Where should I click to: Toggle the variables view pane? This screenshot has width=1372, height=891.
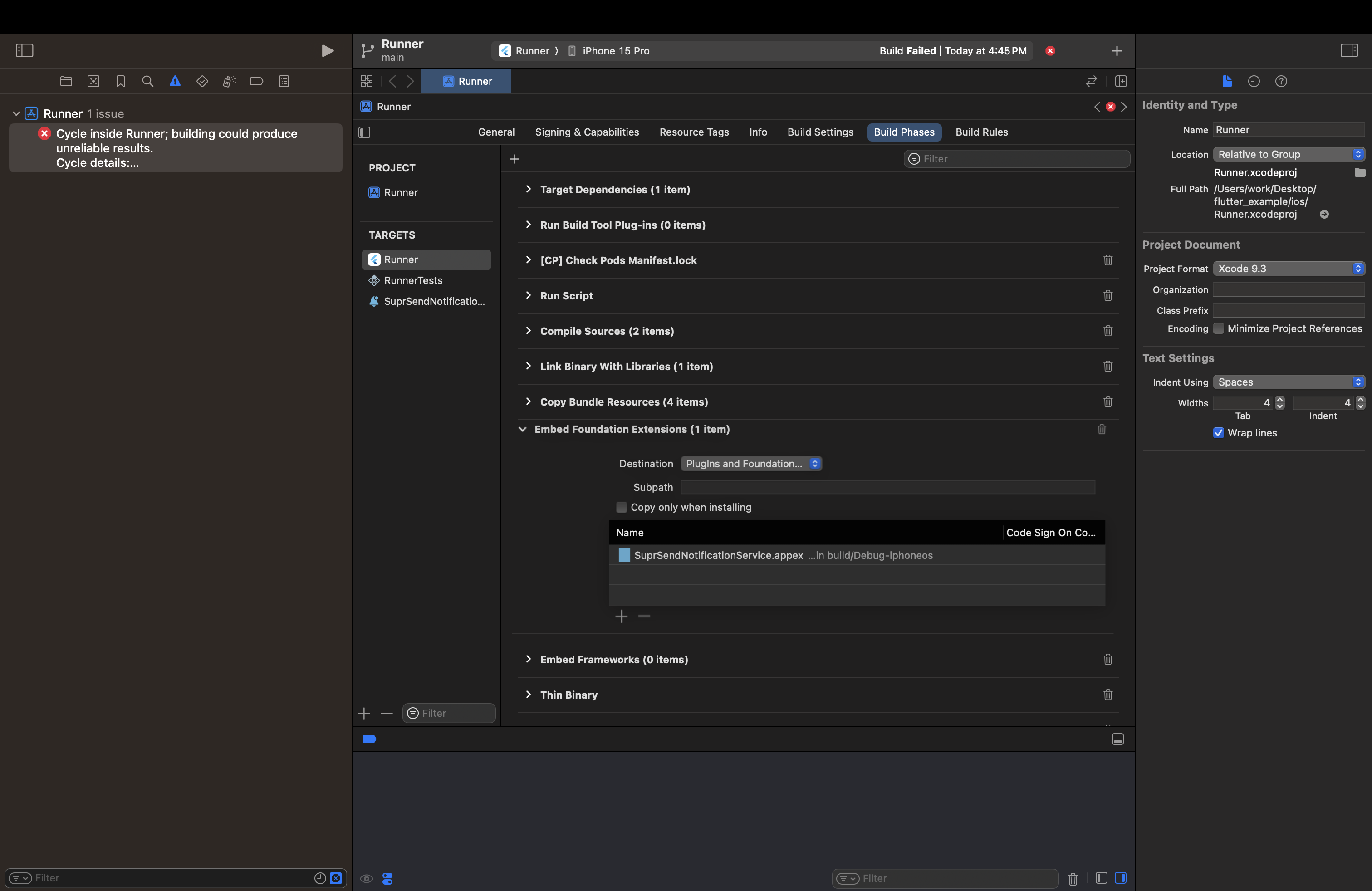[1101, 878]
